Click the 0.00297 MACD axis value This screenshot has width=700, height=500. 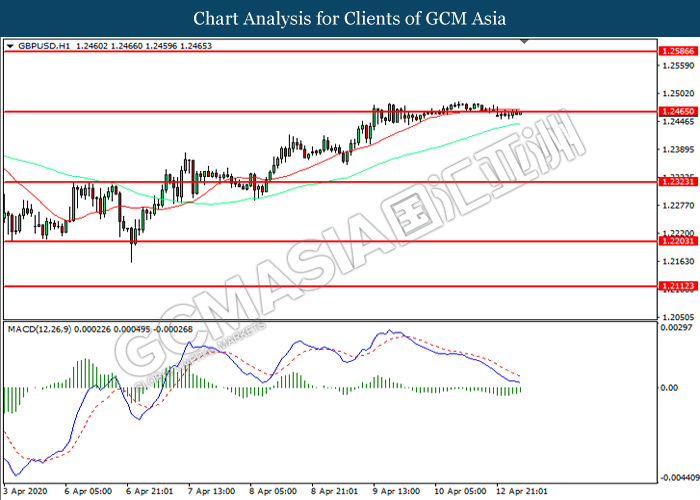675,327
